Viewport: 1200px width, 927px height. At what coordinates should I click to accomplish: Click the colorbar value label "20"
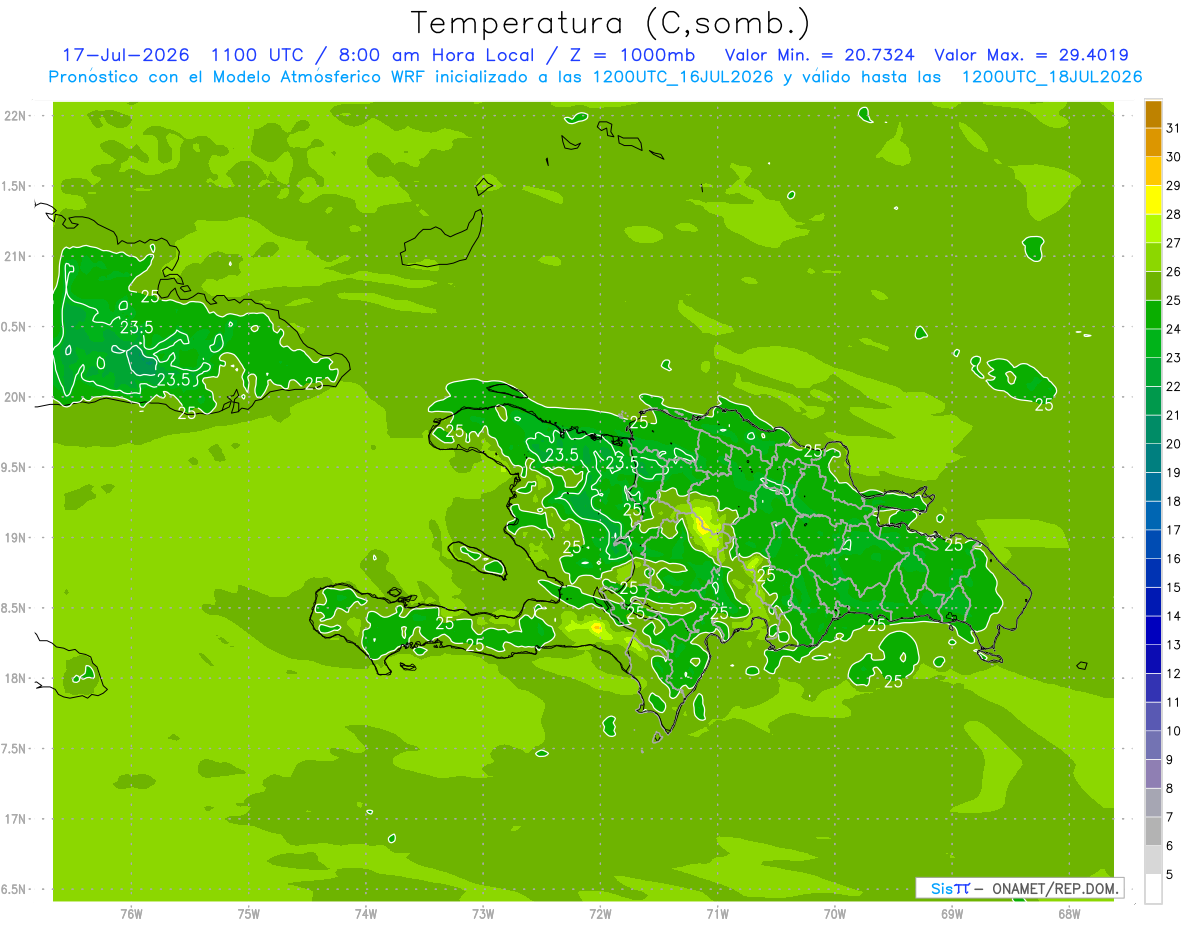(x=1173, y=444)
